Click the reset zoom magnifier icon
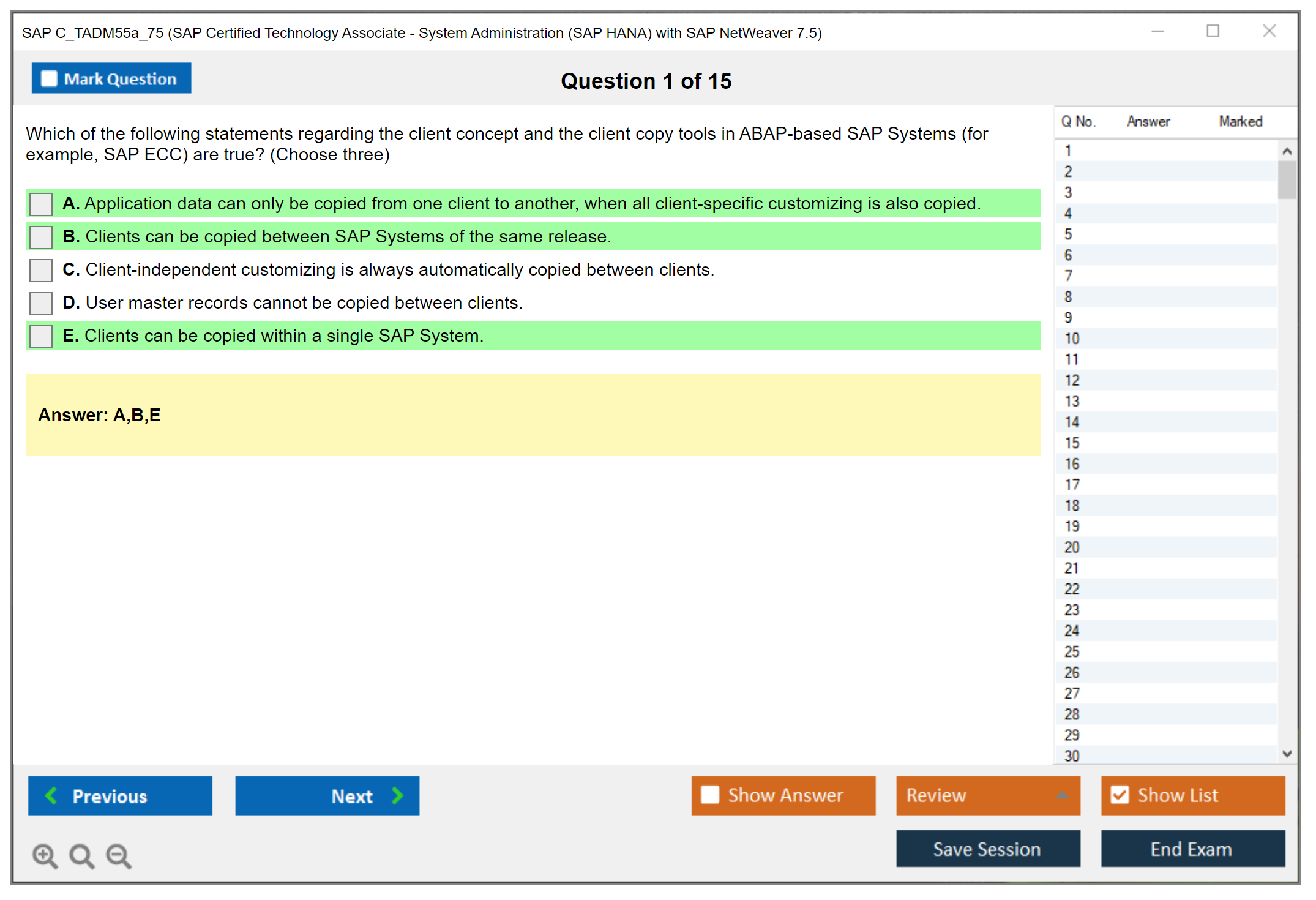1316x900 pixels. pyautogui.click(x=81, y=855)
